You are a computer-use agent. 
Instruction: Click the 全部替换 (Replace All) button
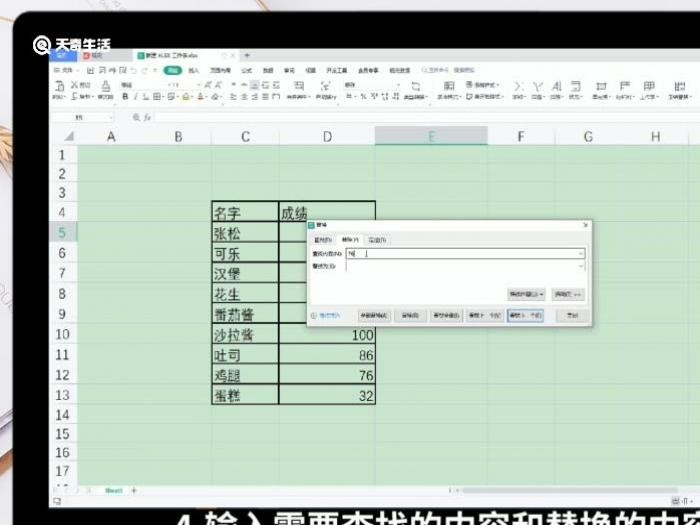(374, 315)
